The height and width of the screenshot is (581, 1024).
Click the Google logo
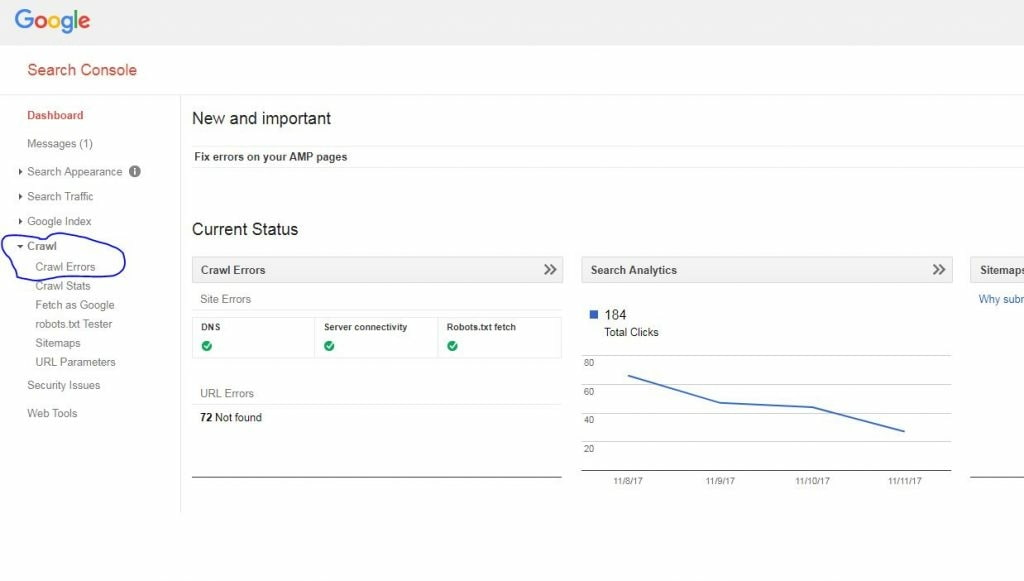coord(52,20)
